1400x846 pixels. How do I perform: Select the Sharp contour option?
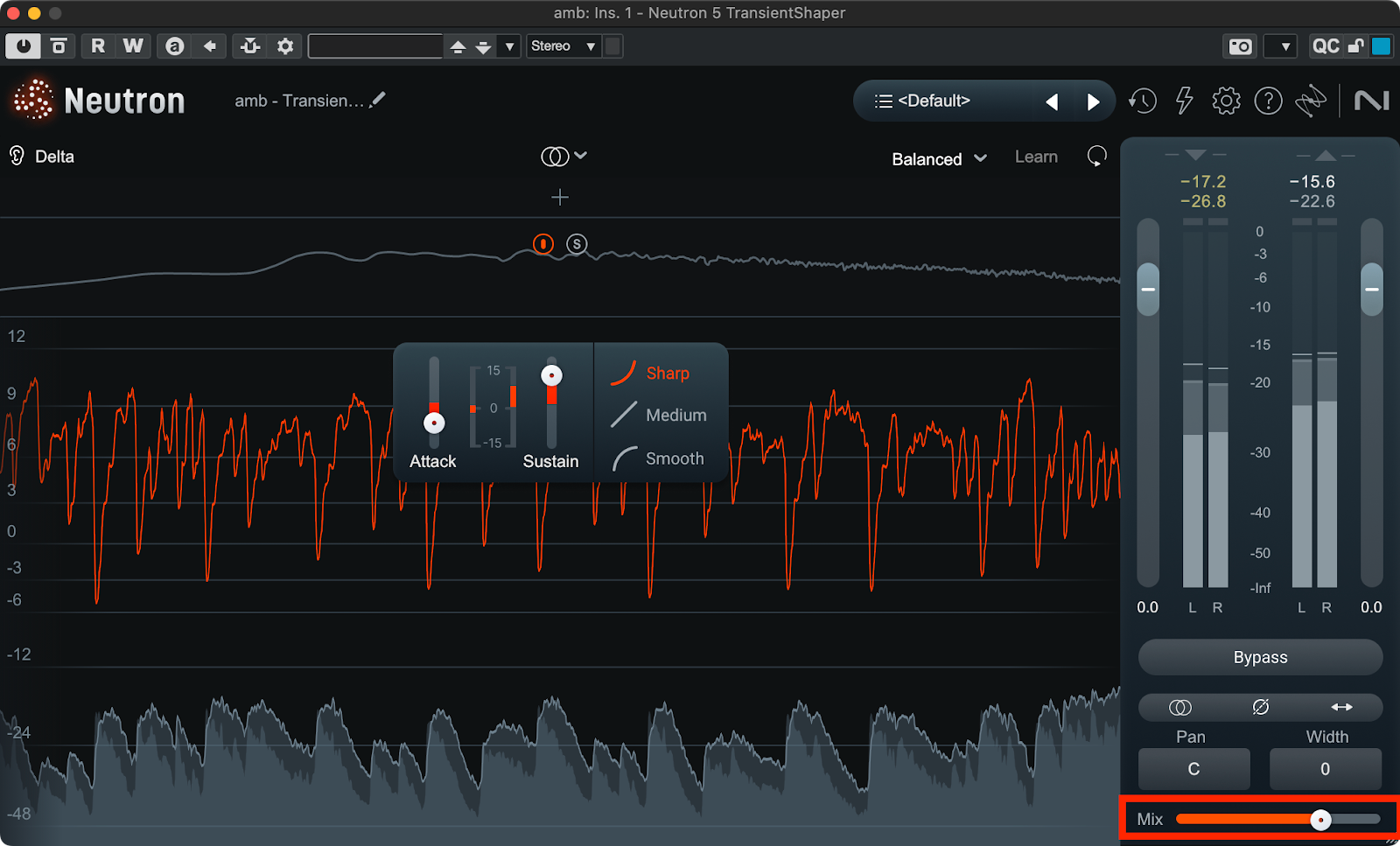667,374
